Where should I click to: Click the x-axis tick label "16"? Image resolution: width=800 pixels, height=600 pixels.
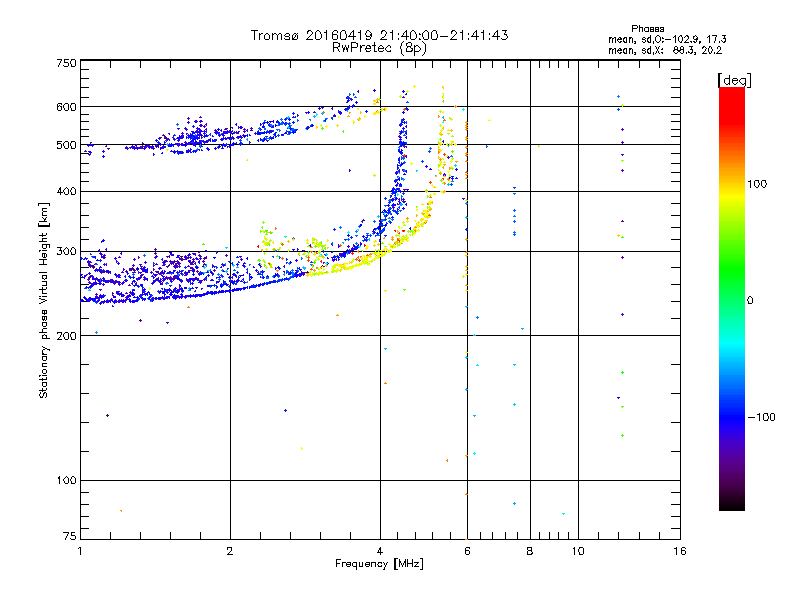pos(680,551)
